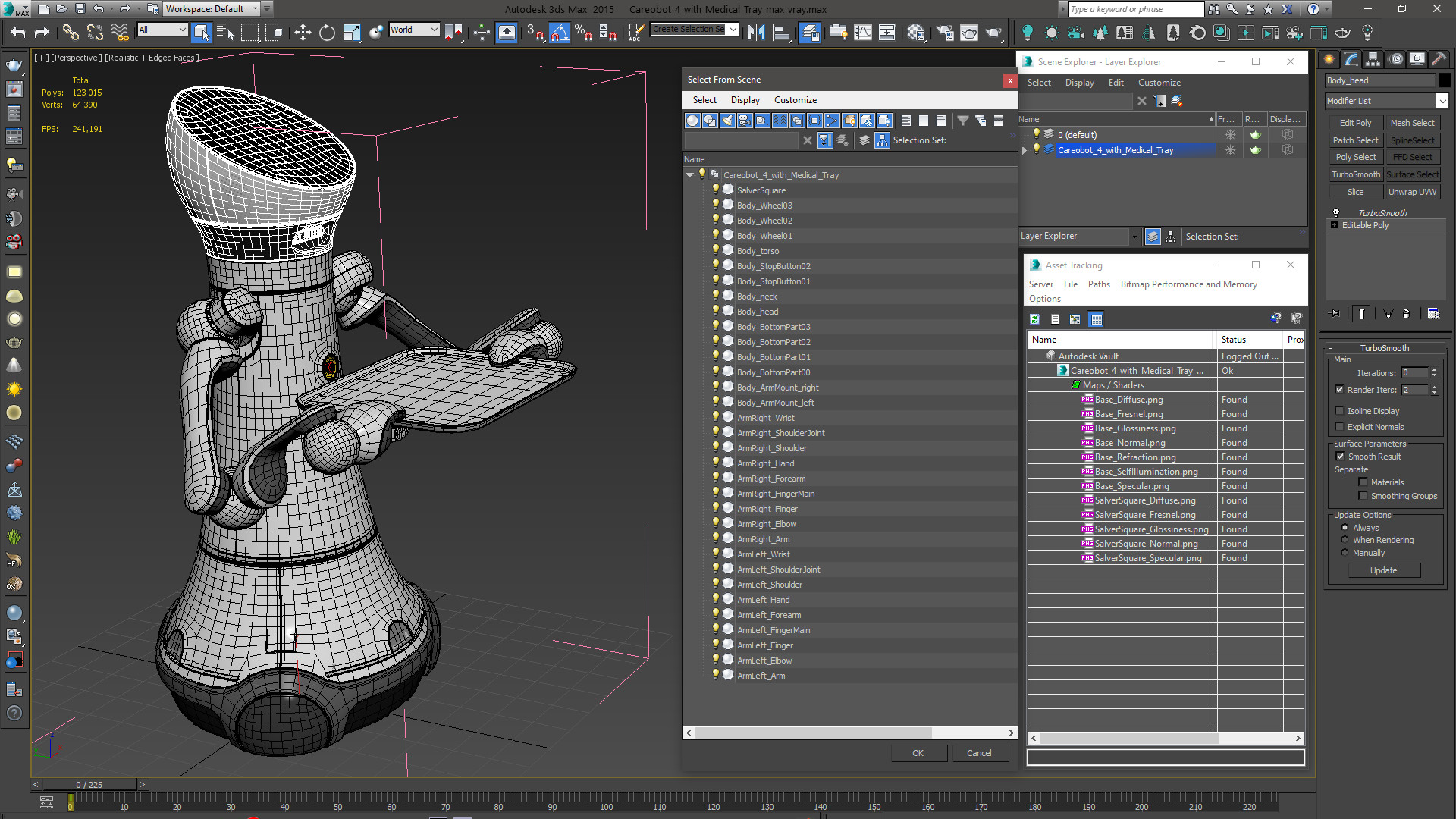Click the Render Setup teapot icon
Viewport: 1456px width, 819px height.
pos(945,32)
